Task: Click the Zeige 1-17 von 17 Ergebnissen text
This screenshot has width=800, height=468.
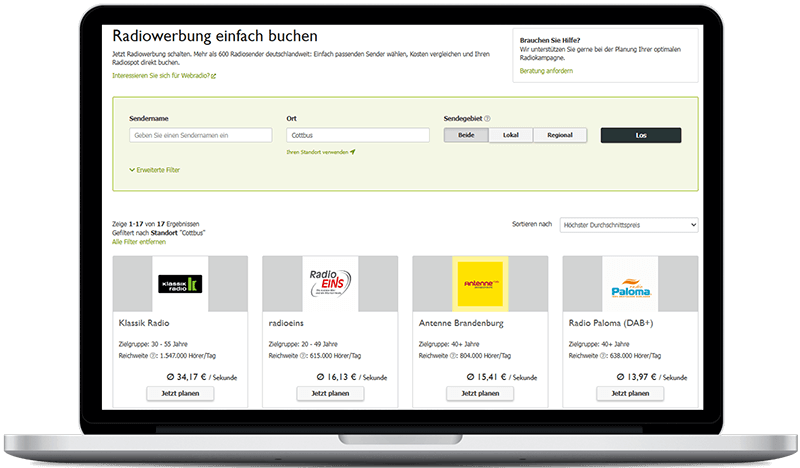Action: tap(156, 224)
